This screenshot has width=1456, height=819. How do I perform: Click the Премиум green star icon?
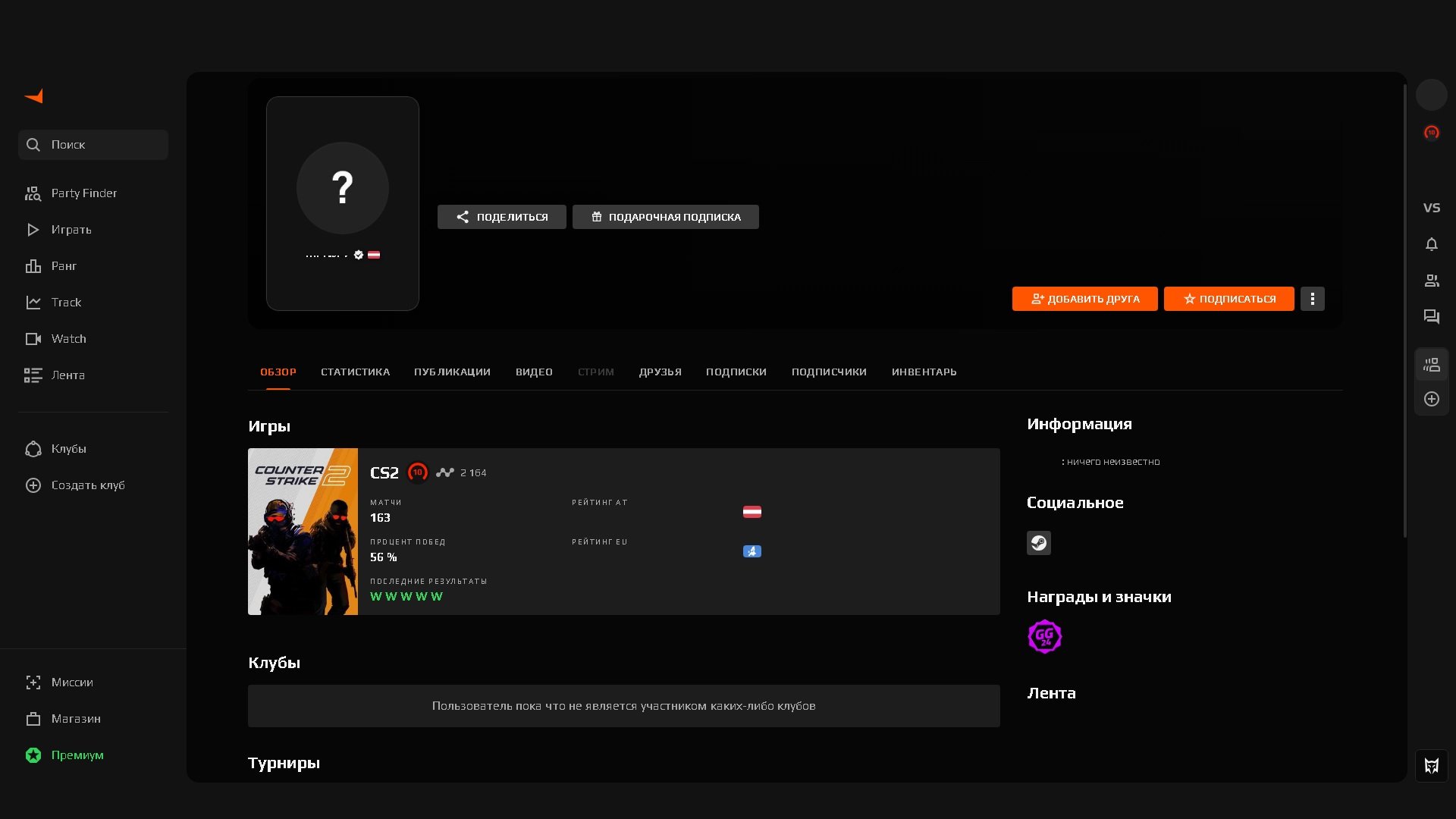pos(33,755)
